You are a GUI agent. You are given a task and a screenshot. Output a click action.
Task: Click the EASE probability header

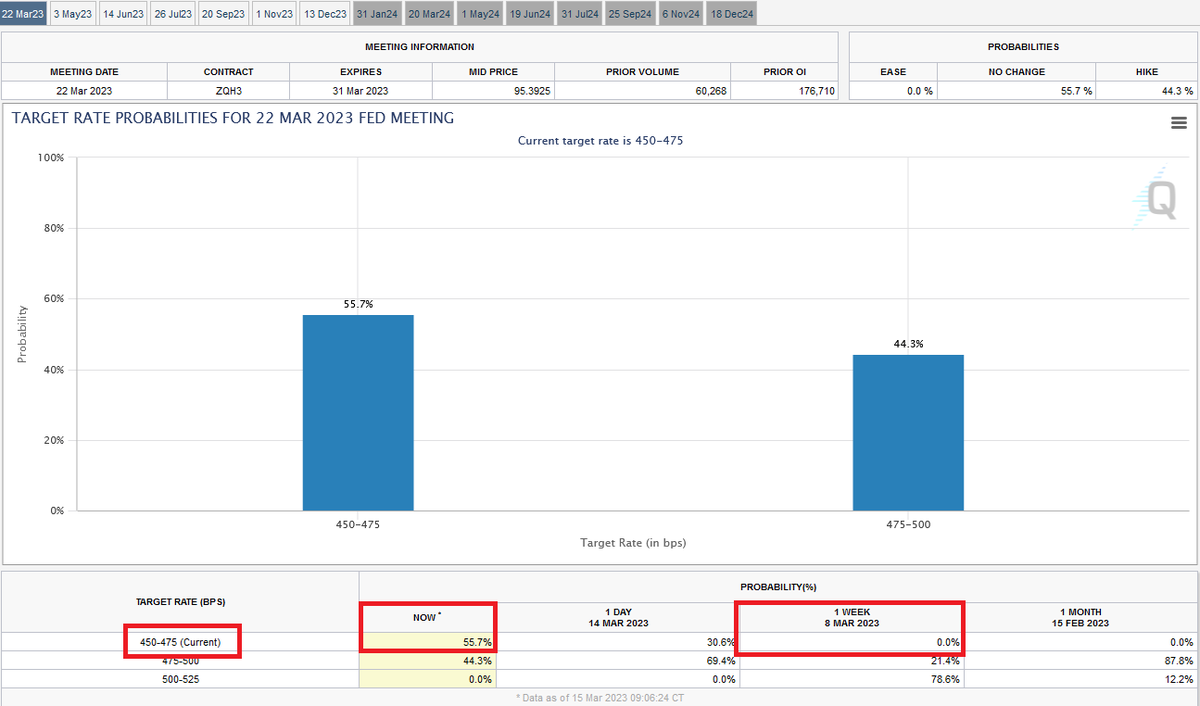pyautogui.click(x=893, y=72)
